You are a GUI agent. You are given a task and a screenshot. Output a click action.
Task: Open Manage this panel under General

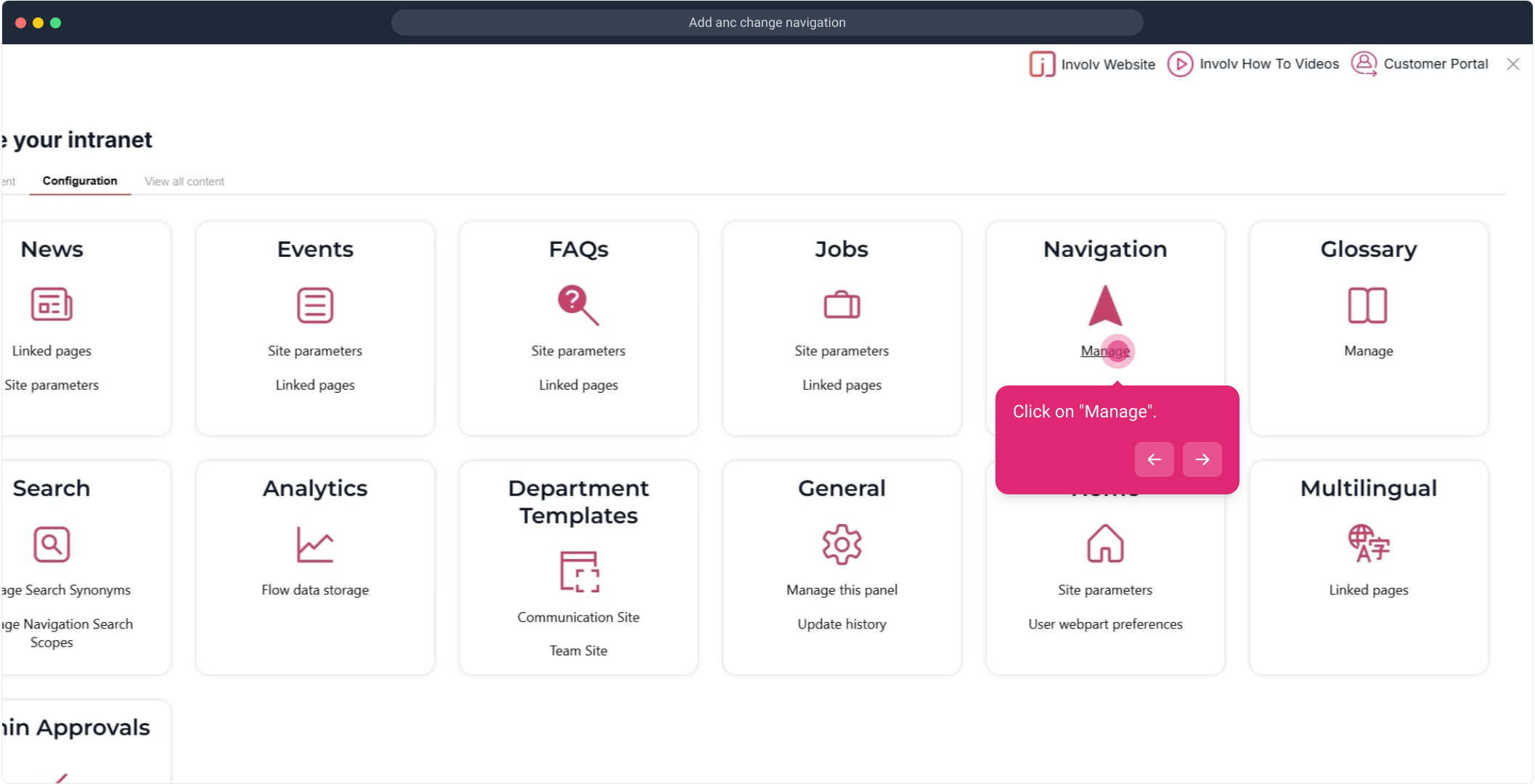click(842, 590)
